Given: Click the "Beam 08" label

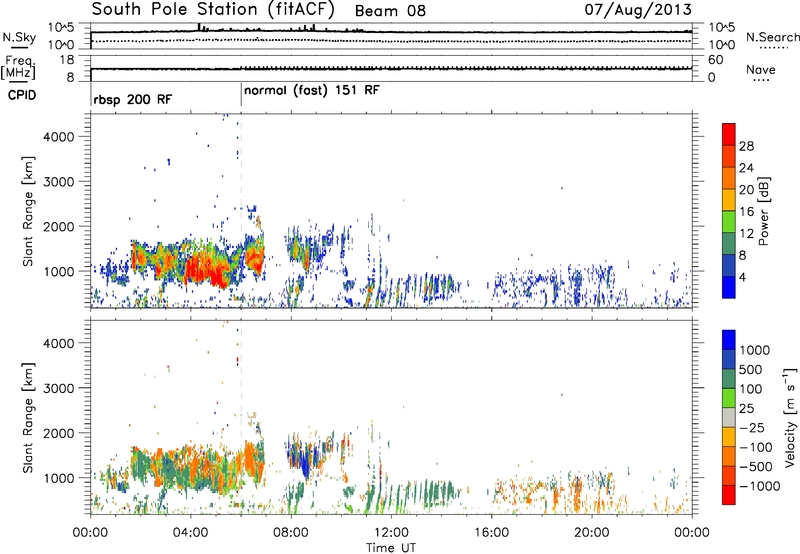Looking at the screenshot, I should pyautogui.click(x=390, y=11).
